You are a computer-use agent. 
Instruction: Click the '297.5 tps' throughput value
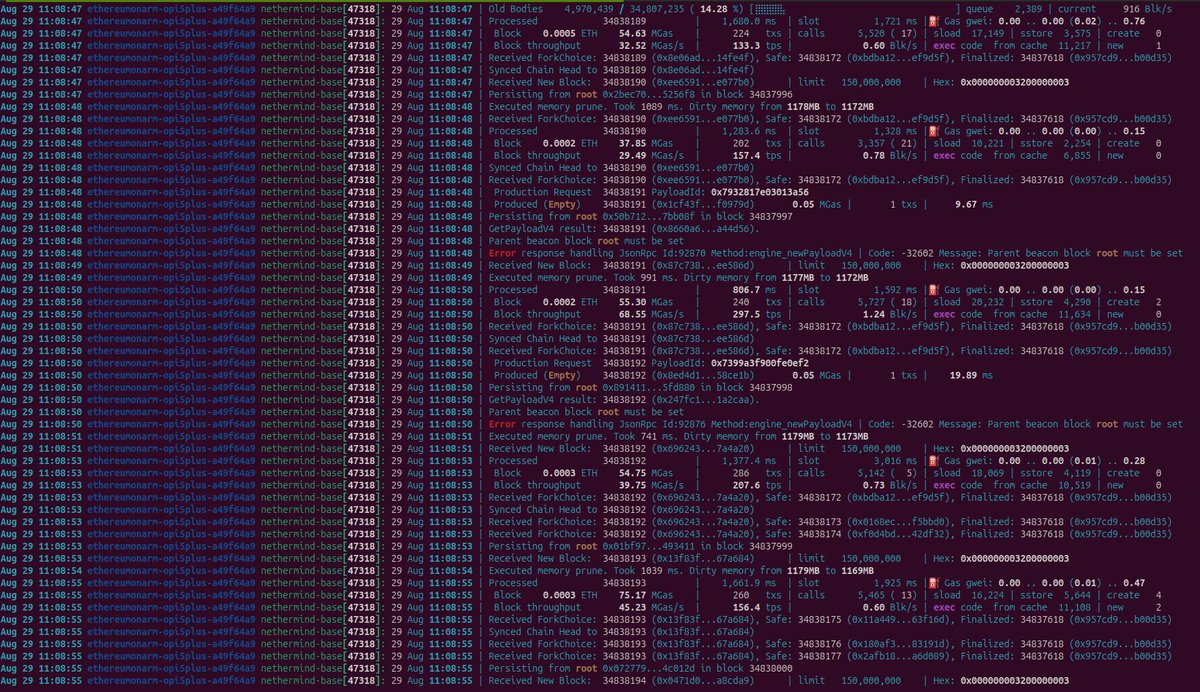click(759, 314)
